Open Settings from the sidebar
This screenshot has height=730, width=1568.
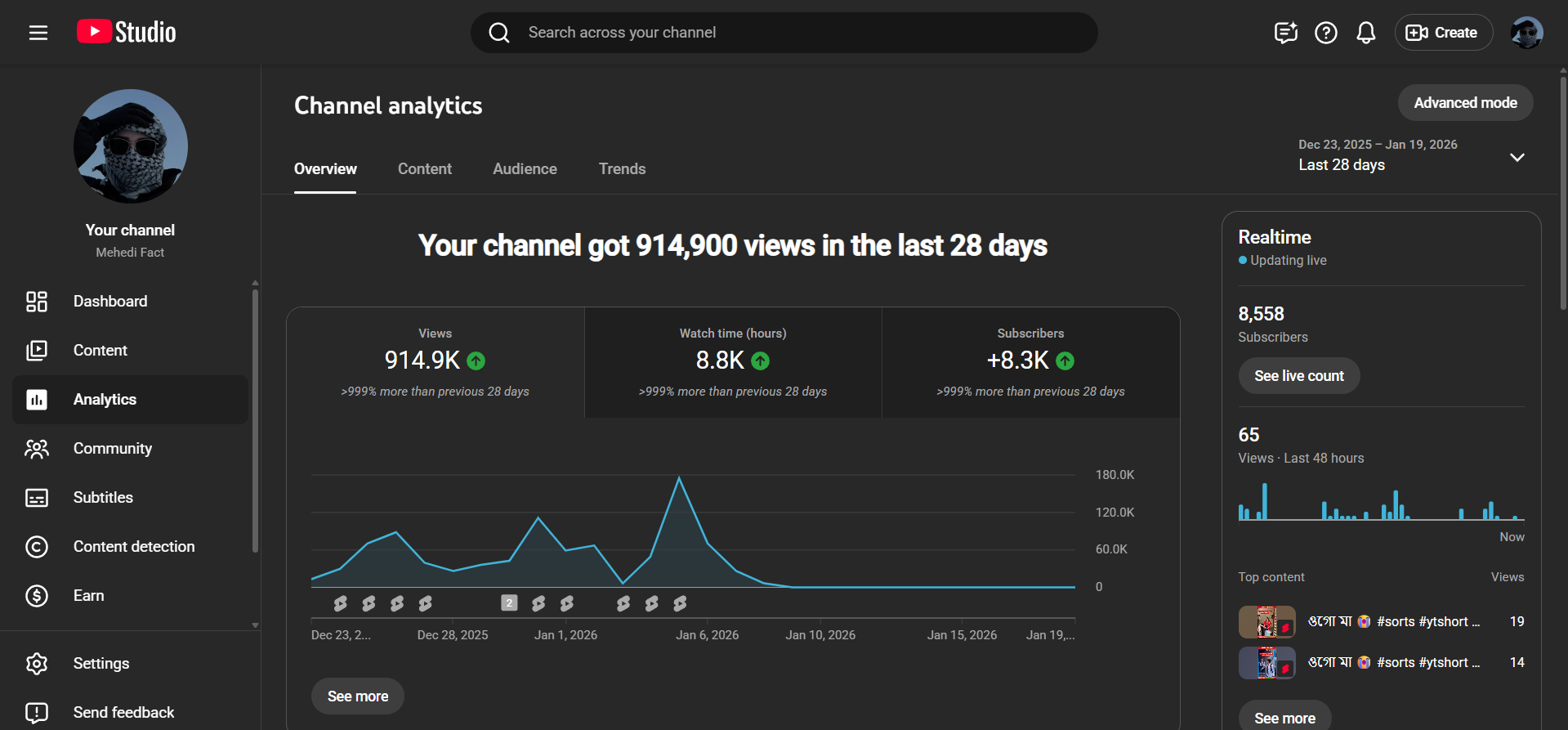coord(101,664)
